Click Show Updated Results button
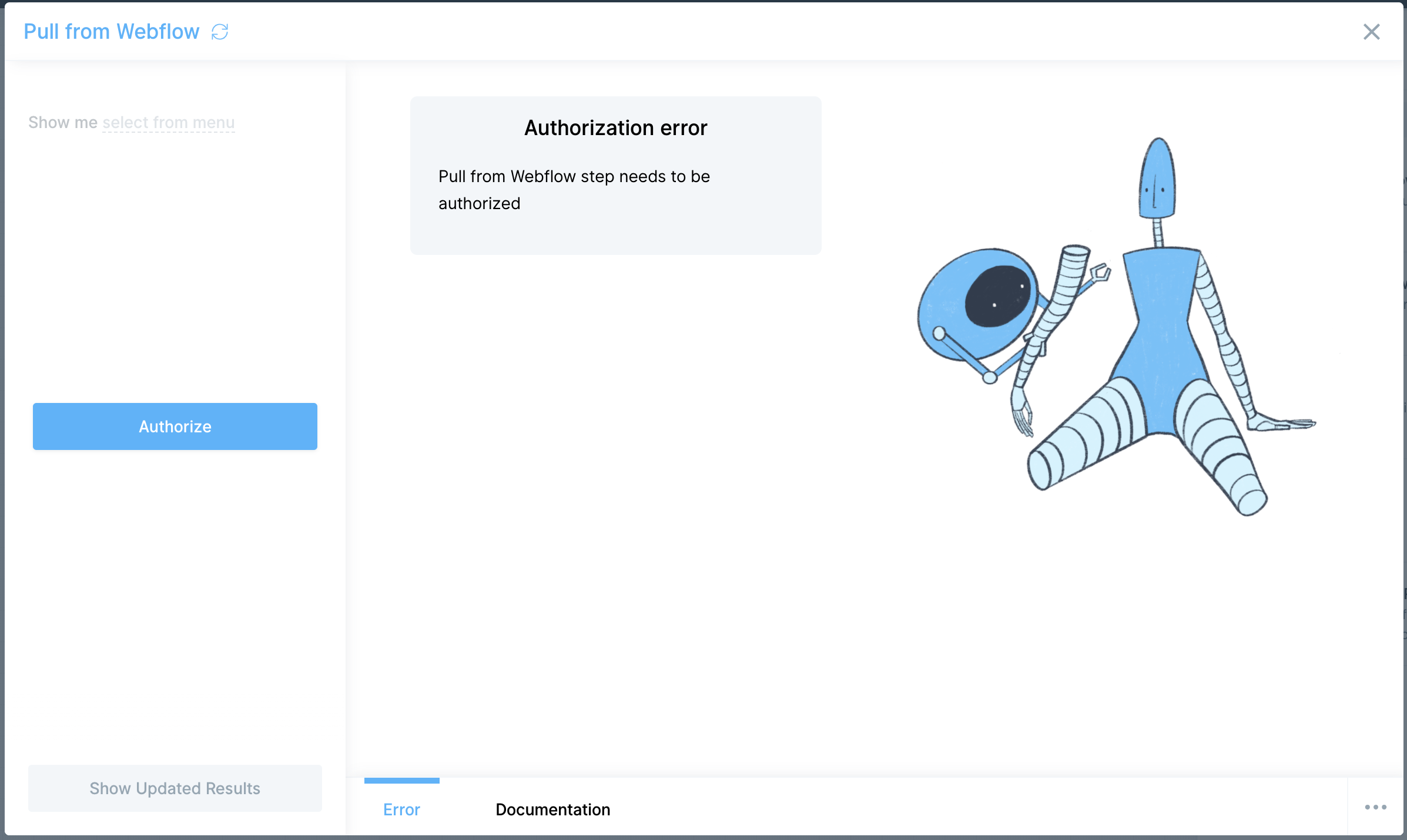 pos(175,788)
